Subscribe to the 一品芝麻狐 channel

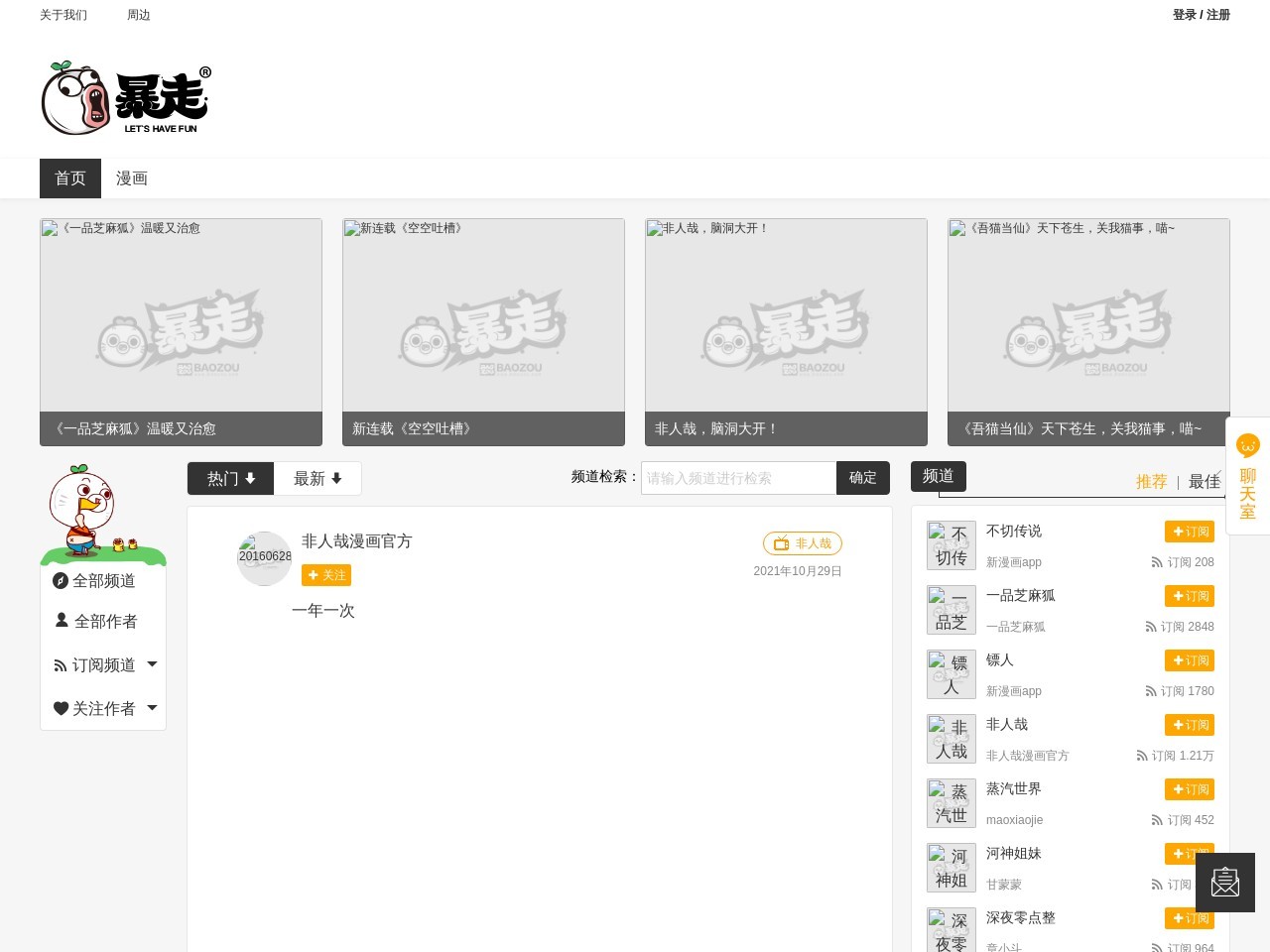pyautogui.click(x=1189, y=596)
